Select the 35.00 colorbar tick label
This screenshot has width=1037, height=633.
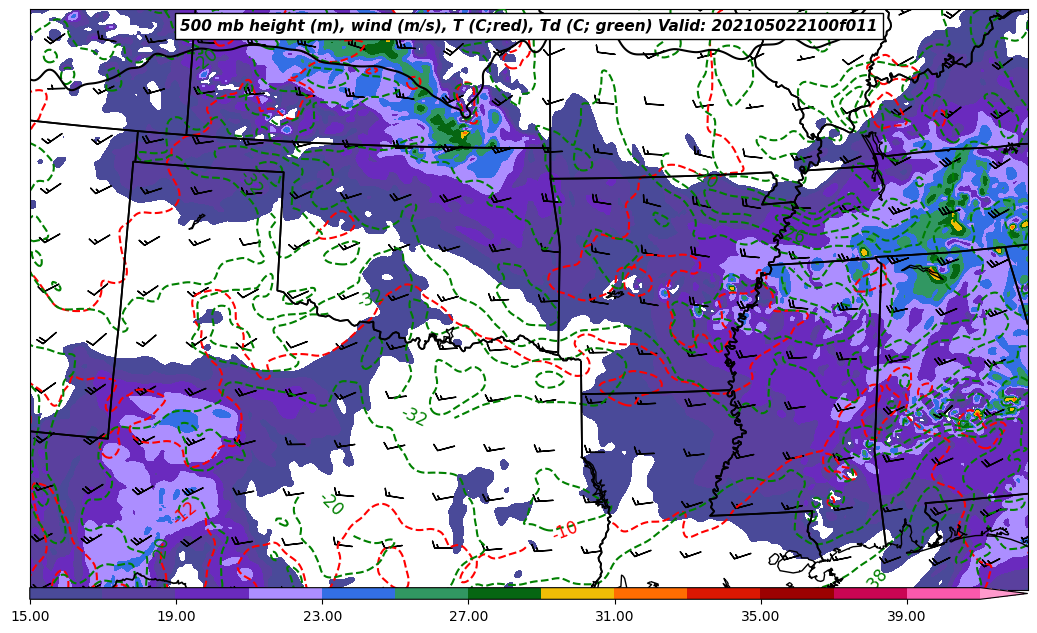[x=760, y=616]
